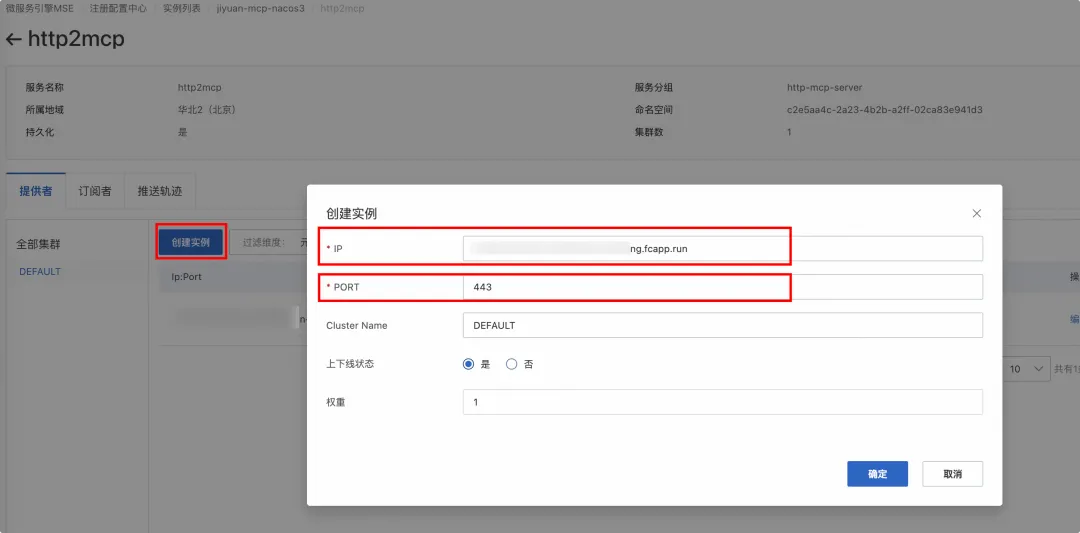The height and width of the screenshot is (533, 1080).
Task: Open jiyuan-mcp-nacos3 breadcrumb link
Action: (x=260, y=9)
